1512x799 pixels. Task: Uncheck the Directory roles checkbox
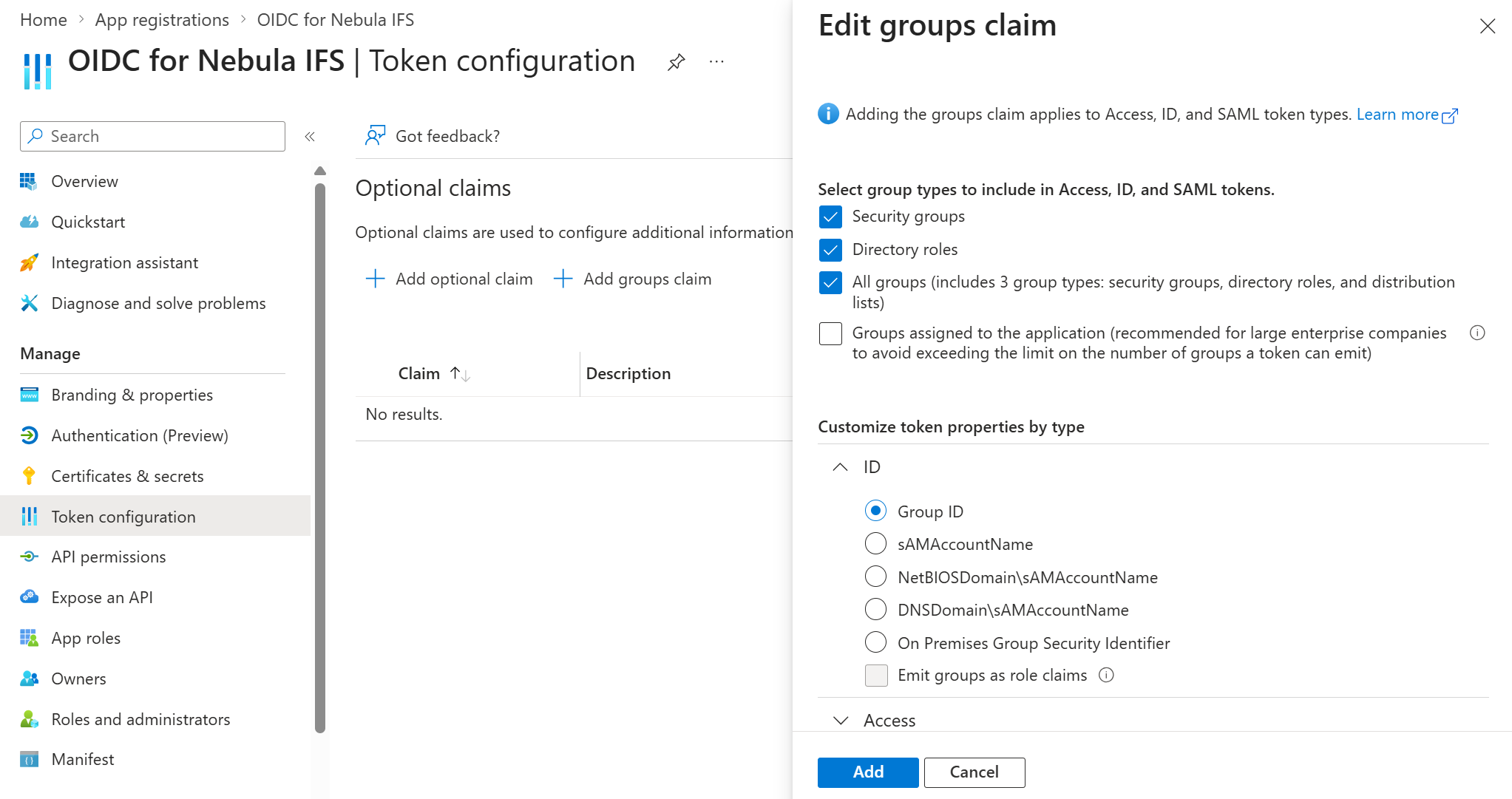830,250
